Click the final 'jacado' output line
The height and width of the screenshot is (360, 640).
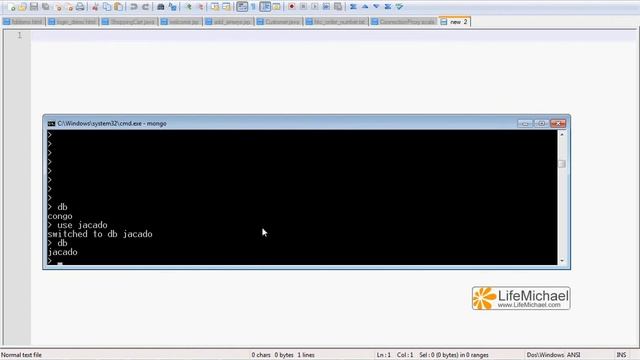tap(62, 252)
